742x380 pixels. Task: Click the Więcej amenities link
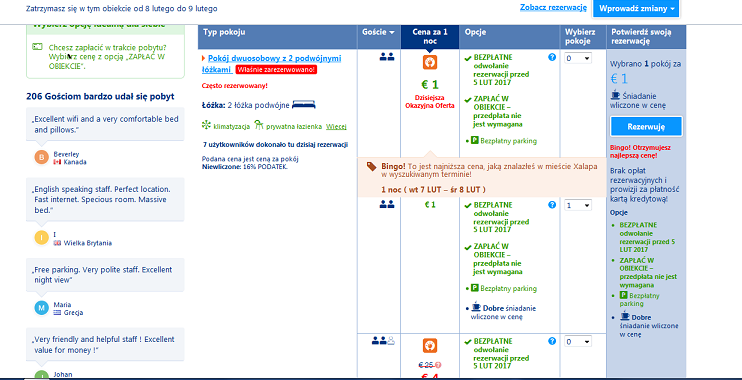pos(336,127)
